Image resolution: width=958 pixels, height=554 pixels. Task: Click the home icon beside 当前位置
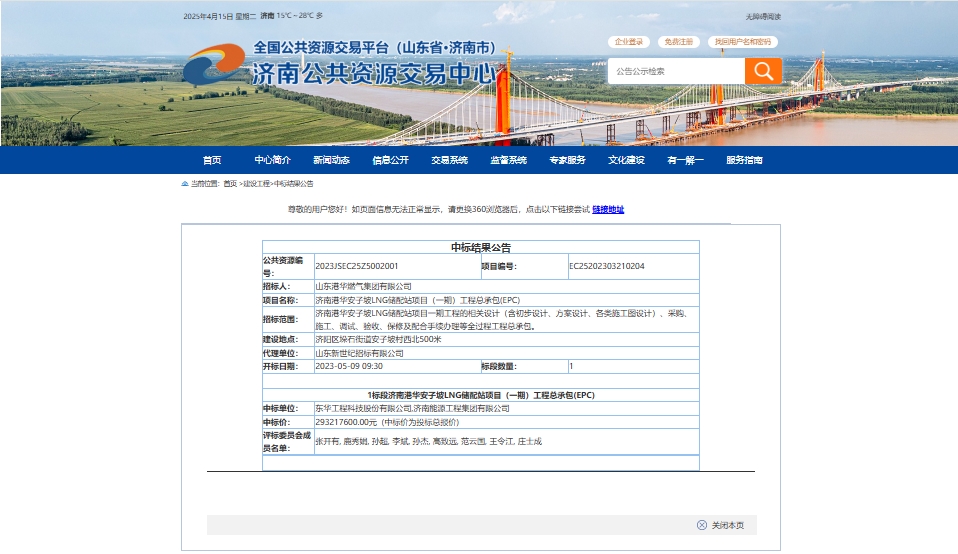click(184, 184)
